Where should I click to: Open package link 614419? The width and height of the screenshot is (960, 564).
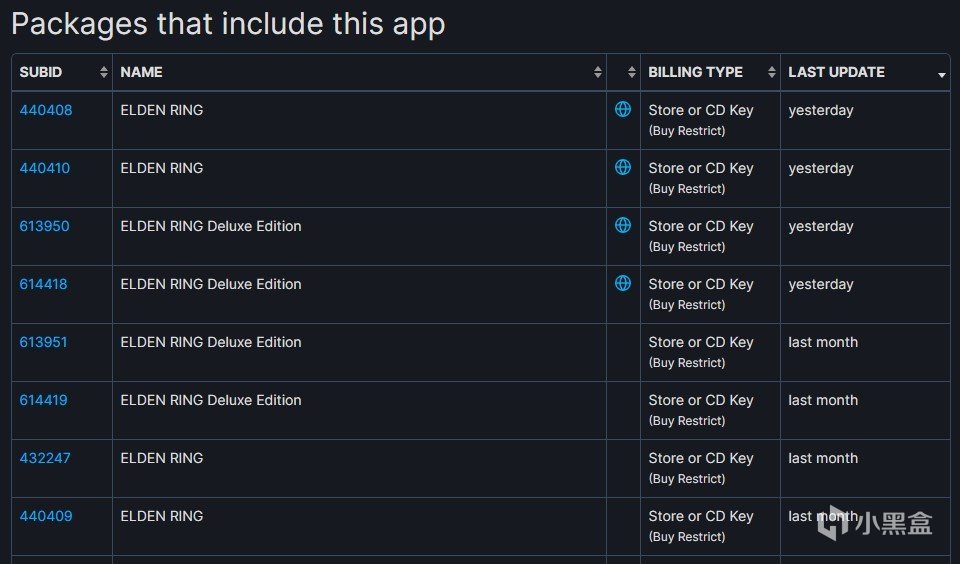(x=43, y=400)
